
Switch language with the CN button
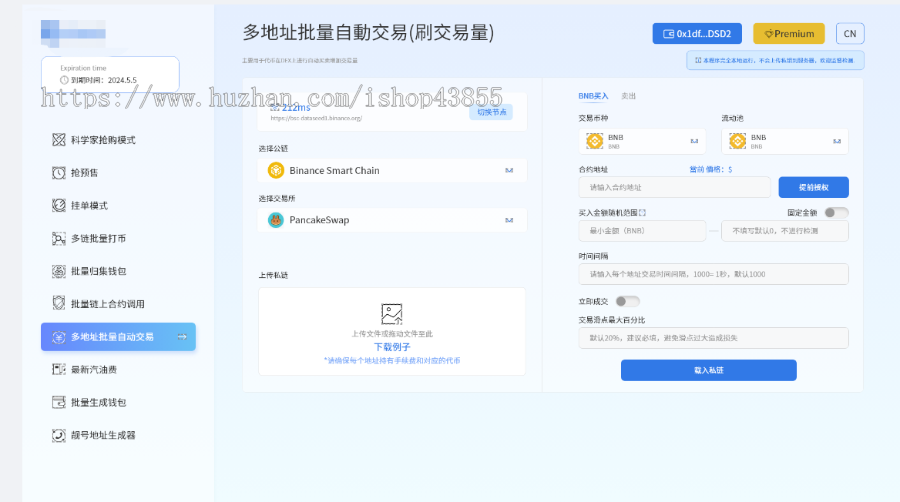850,34
